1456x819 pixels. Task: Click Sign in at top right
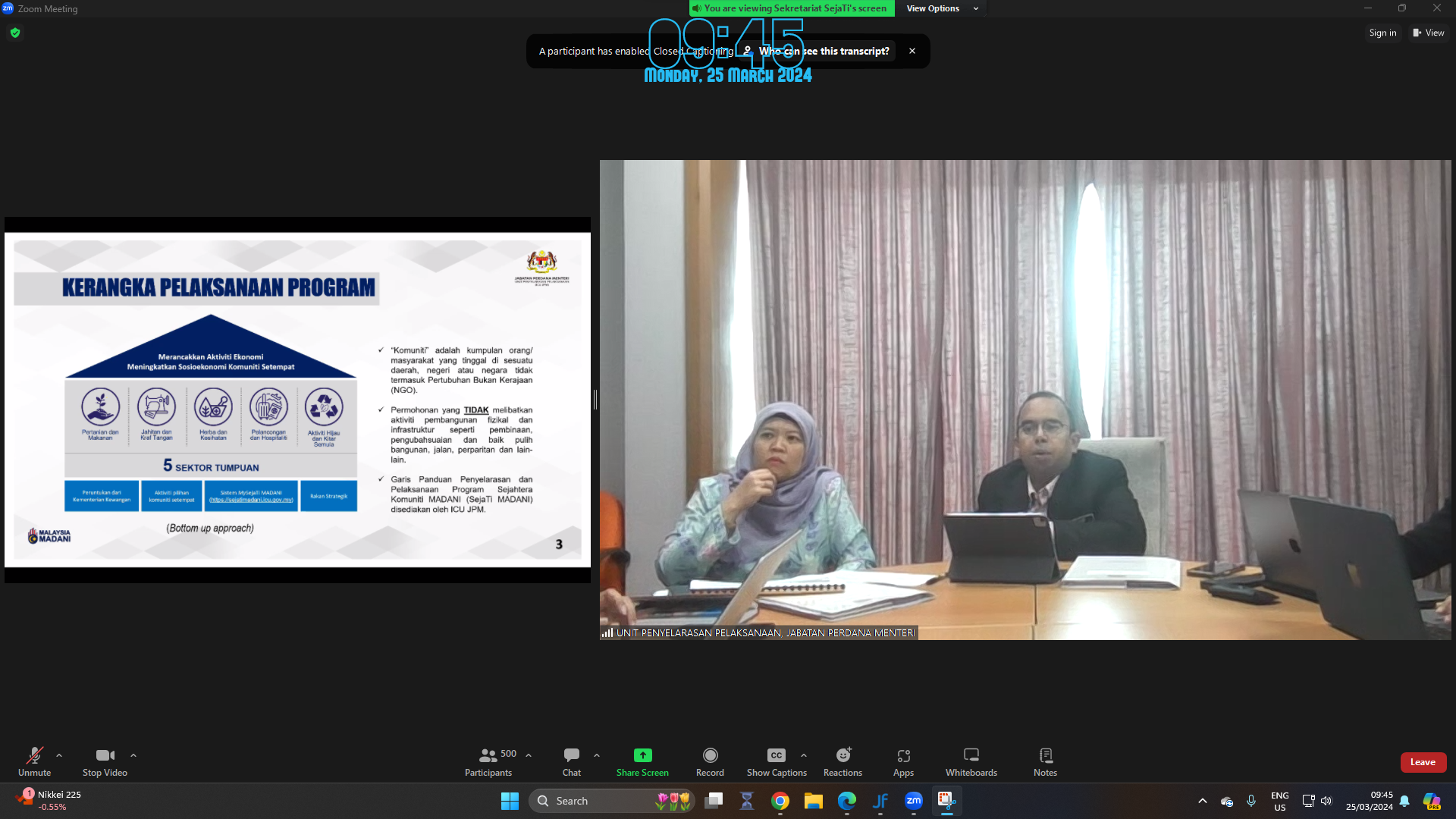coord(1382,33)
